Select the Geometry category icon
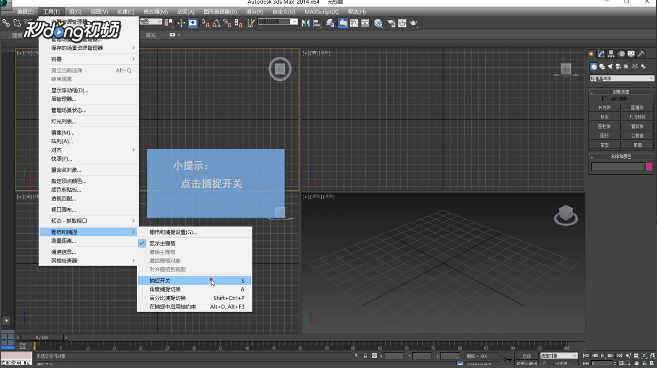The image size is (657, 368). click(x=594, y=66)
